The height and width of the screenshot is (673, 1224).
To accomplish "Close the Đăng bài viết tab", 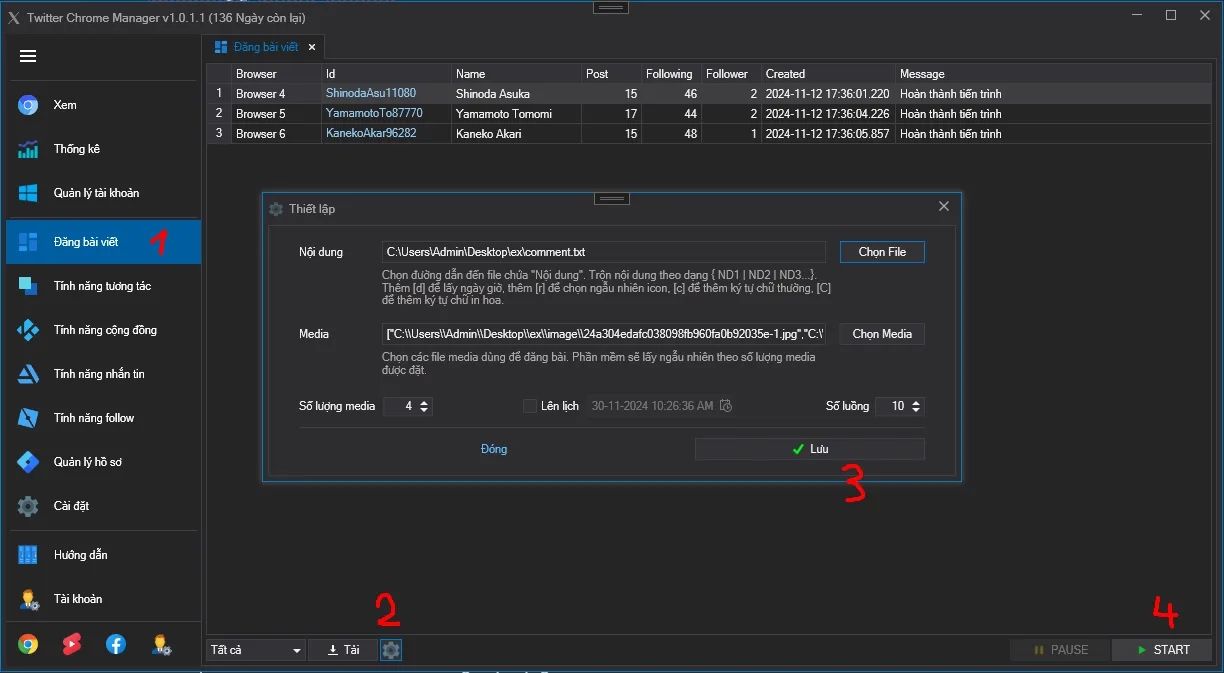I will click(312, 47).
